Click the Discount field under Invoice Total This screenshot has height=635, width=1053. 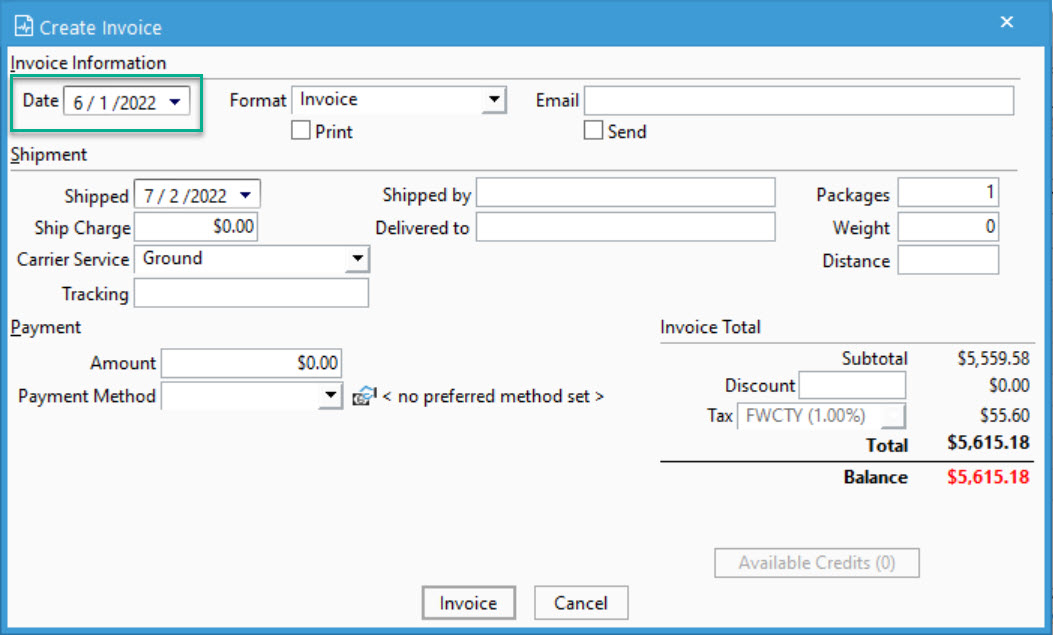pyautogui.click(x=851, y=385)
